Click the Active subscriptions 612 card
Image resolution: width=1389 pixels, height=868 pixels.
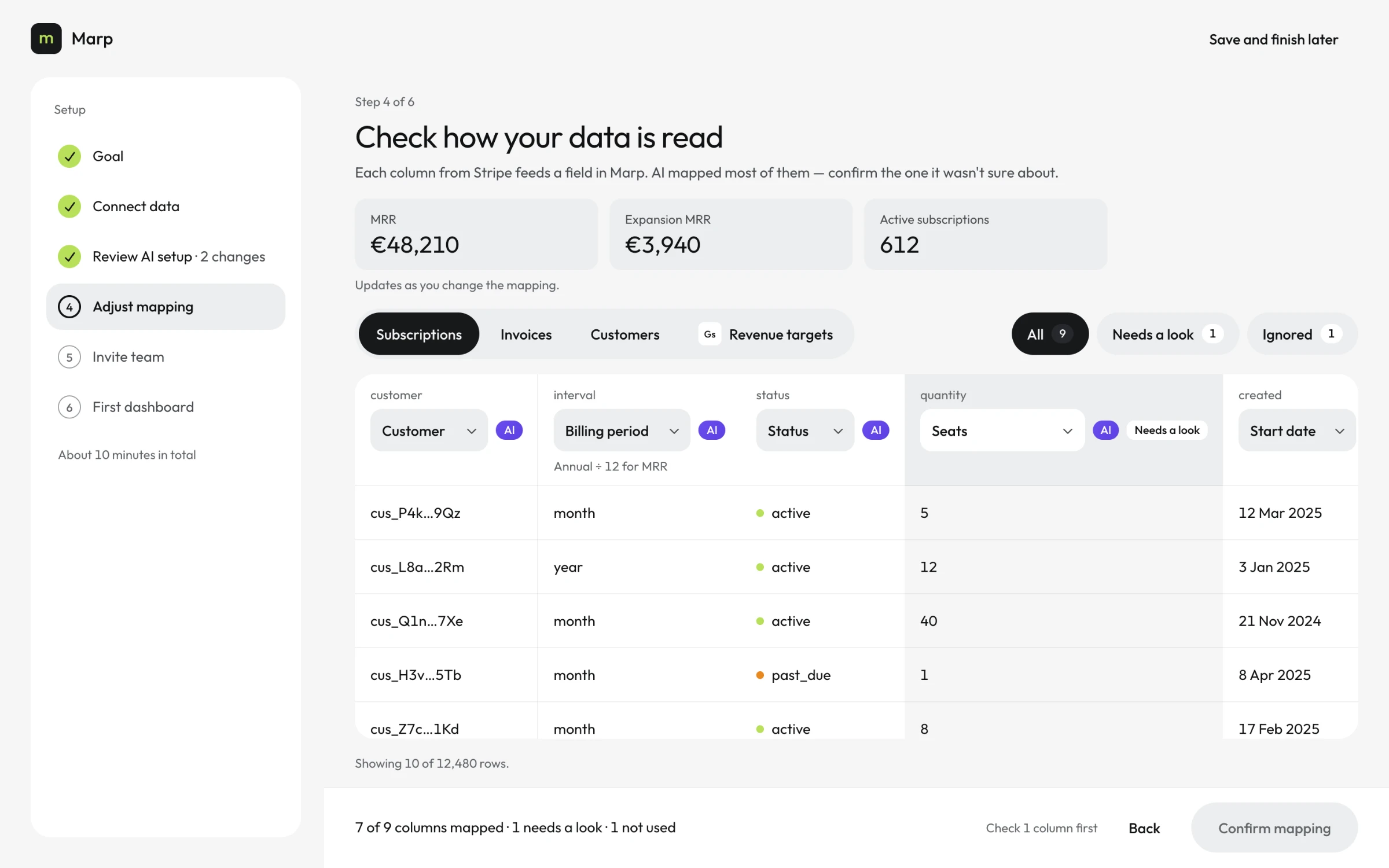point(986,234)
